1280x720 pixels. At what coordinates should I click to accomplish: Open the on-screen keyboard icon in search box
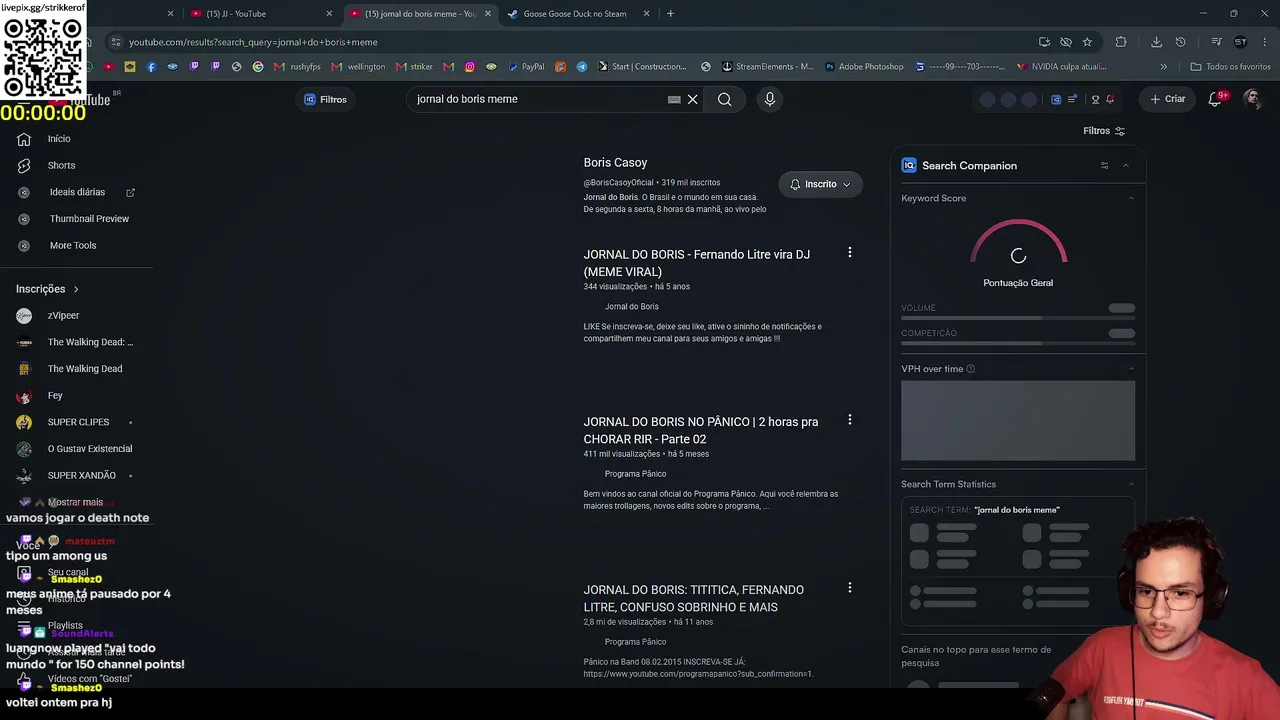tap(674, 99)
